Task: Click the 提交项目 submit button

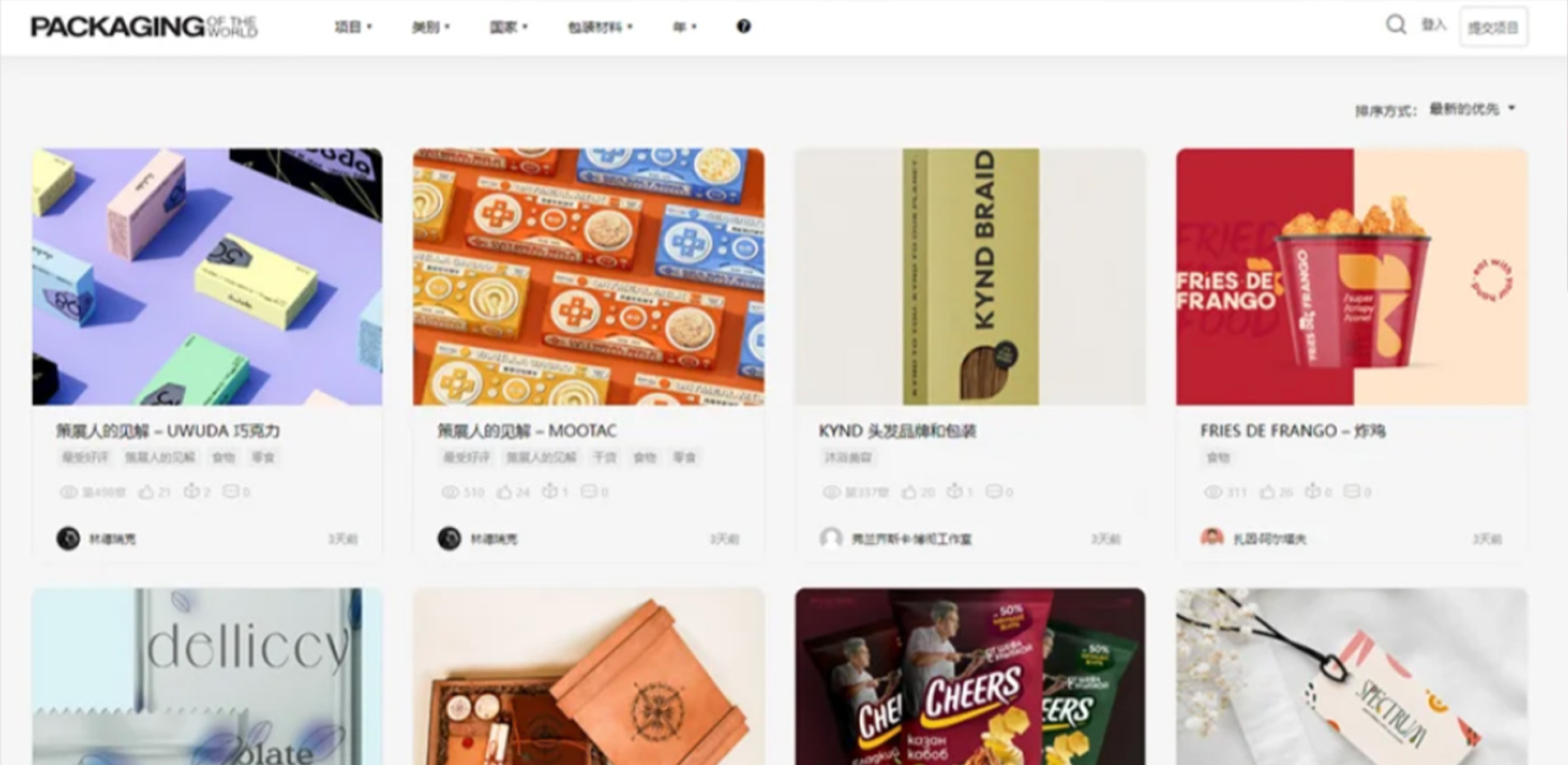Action: [x=1493, y=27]
